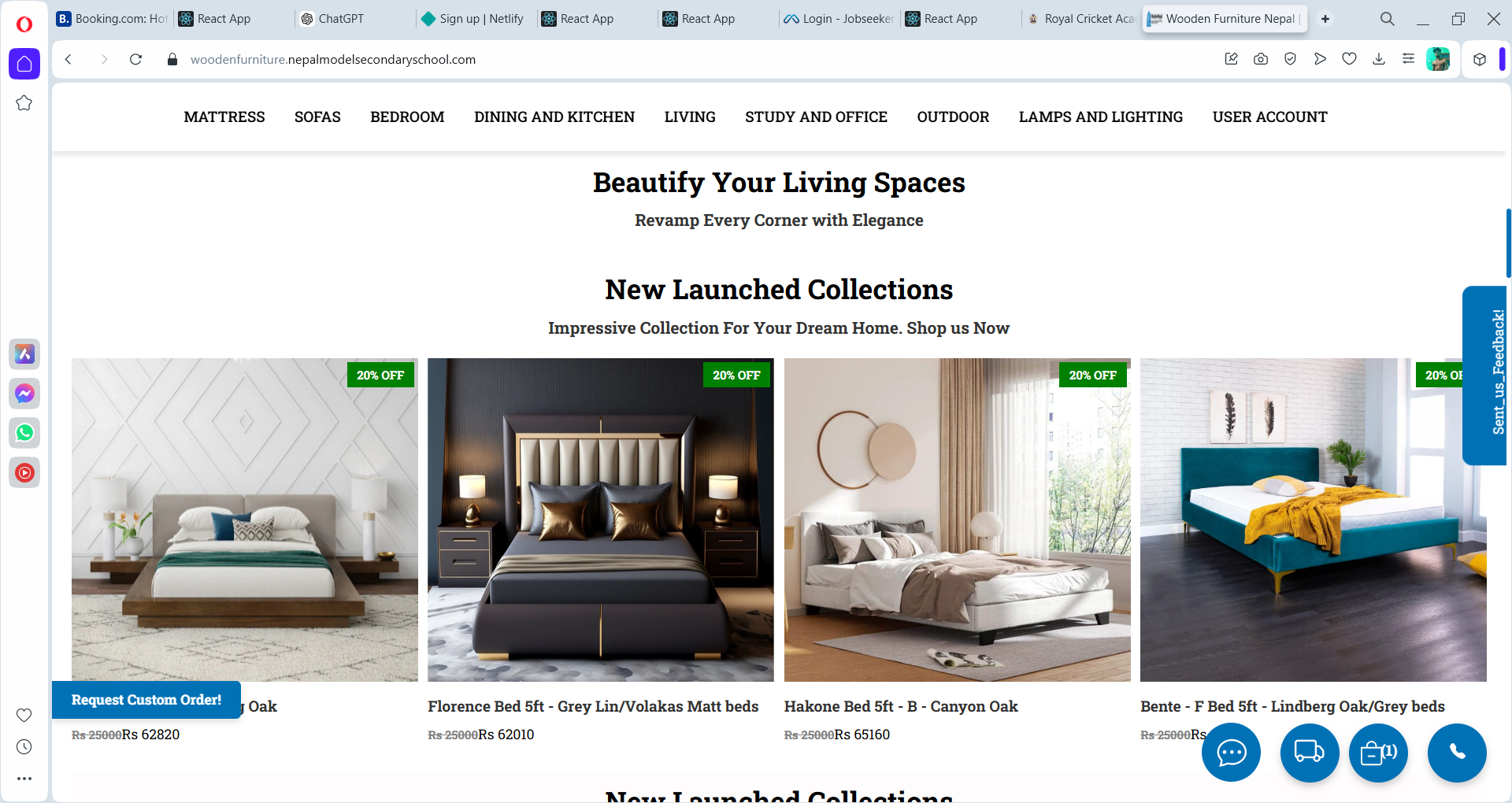Click the Request Custom Order! button
The image size is (1512, 803).
pyautogui.click(x=146, y=700)
